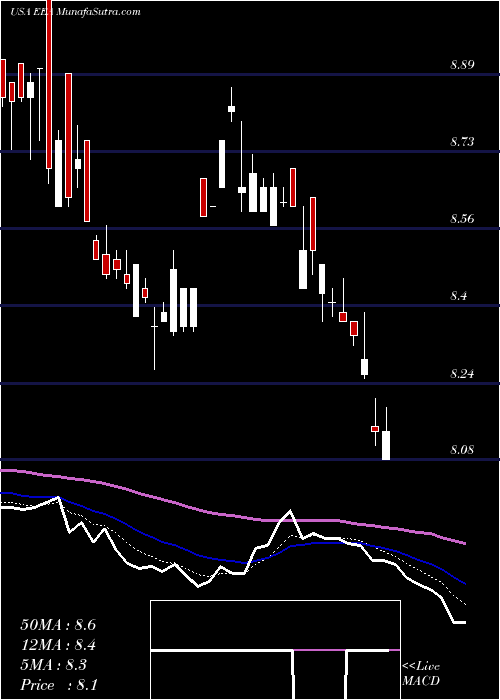Click the 8.4 price axis label
This screenshot has height=700, width=500.
click(x=459, y=296)
